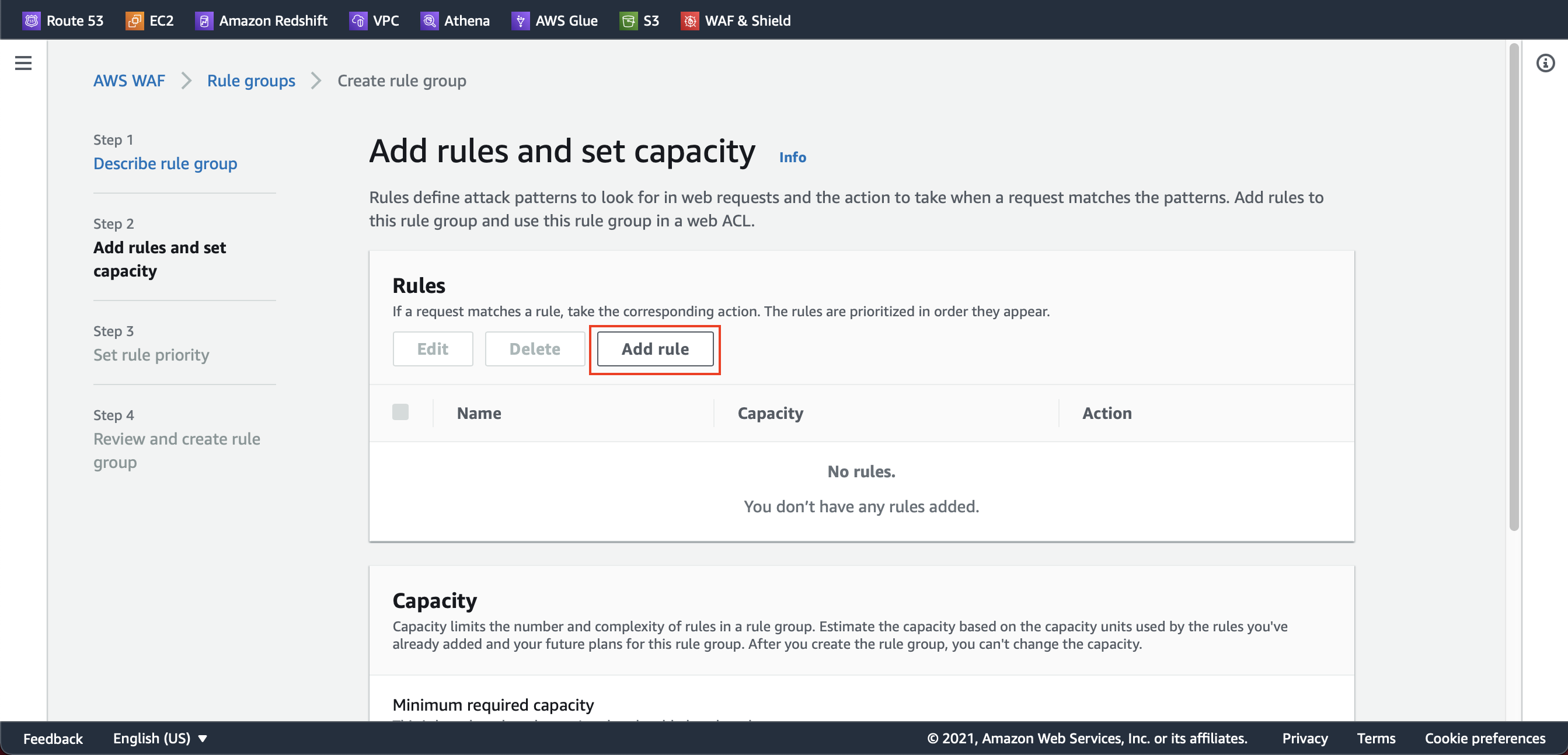This screenshot has width=1568, height=755.
Task: Go to Describe rule group step
Action: [165, 163]
